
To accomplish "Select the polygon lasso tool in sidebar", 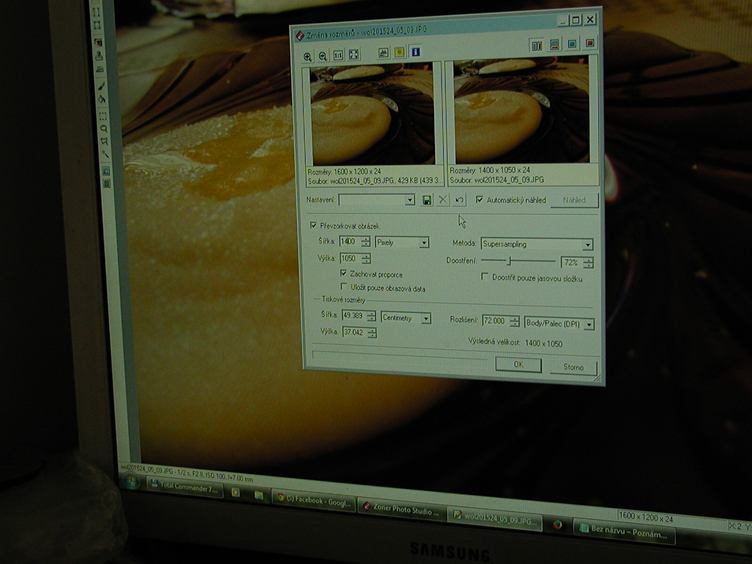I will tap(104, 141).
